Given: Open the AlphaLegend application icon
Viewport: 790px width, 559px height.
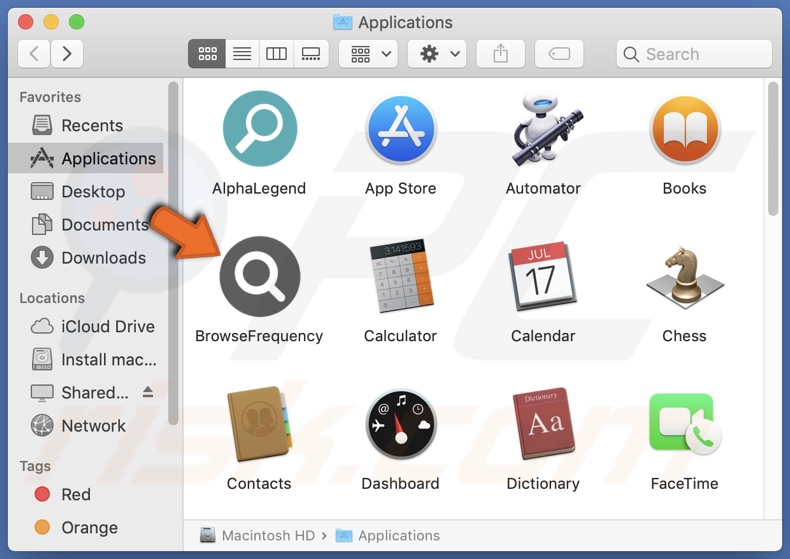Looking at the screenshot, I should tap(259, 129).
